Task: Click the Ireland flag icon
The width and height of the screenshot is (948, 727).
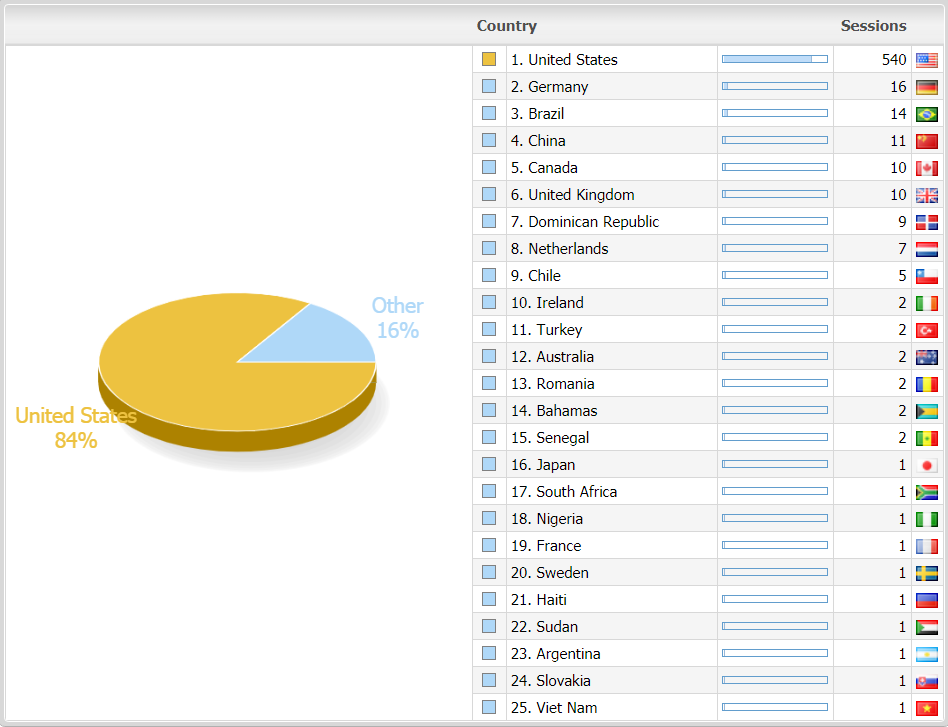Action: [x=926, y=303]
